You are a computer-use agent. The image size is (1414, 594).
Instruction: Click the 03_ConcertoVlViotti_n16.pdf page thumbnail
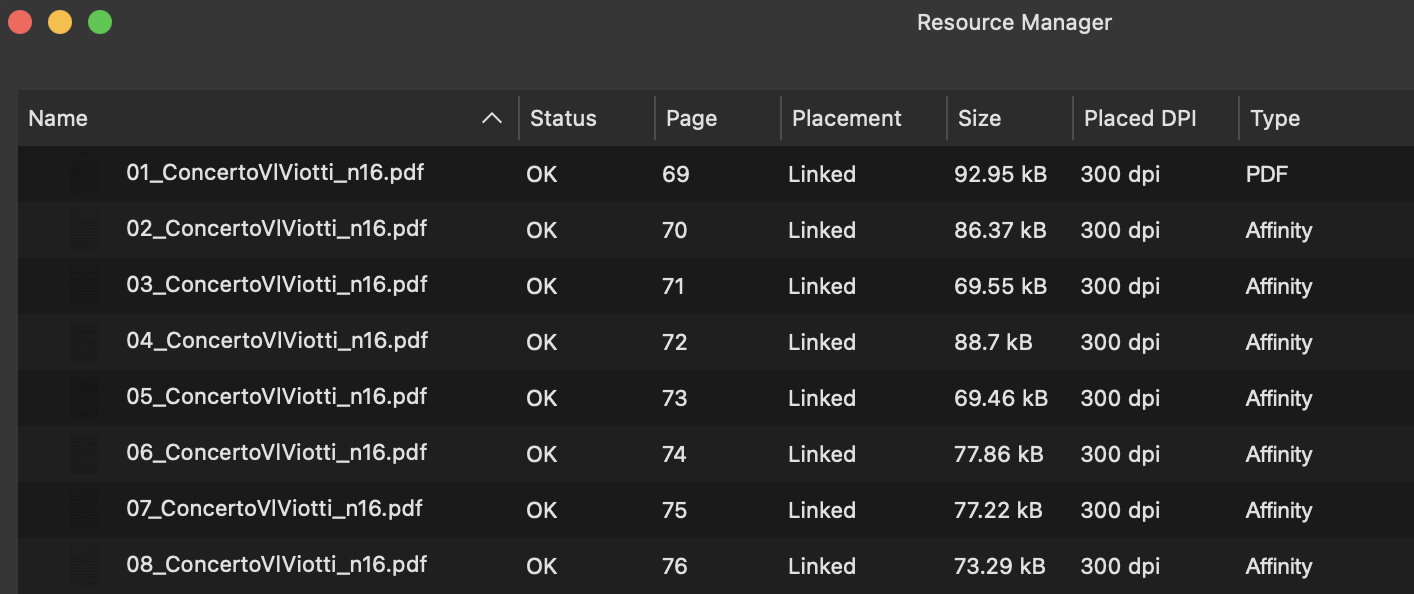pos(85,286)
